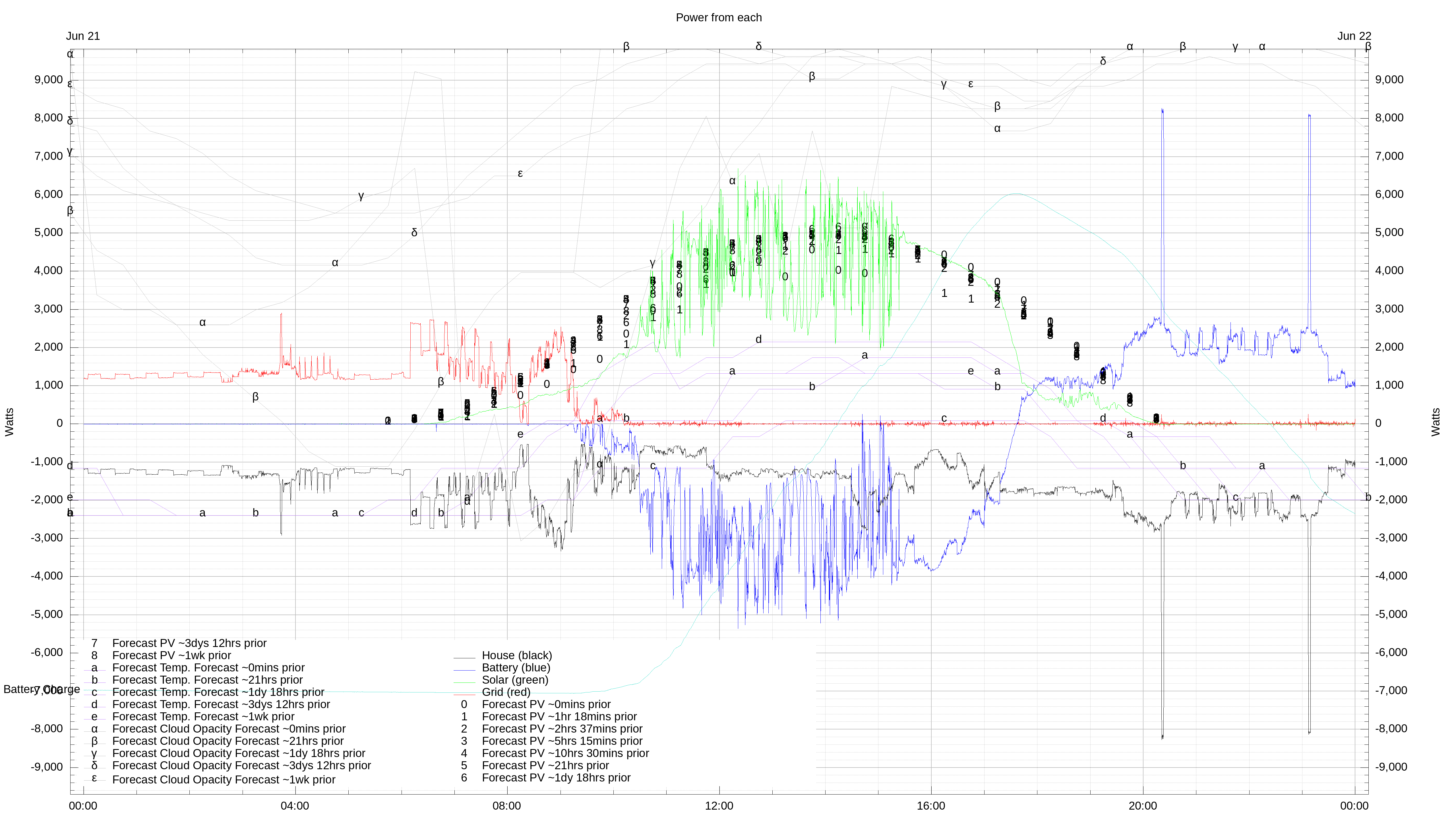Click the 'Watts' label on the right axis
Image resolution: width=1456 pixels, height=819 pixels.
coord(1436,422)
